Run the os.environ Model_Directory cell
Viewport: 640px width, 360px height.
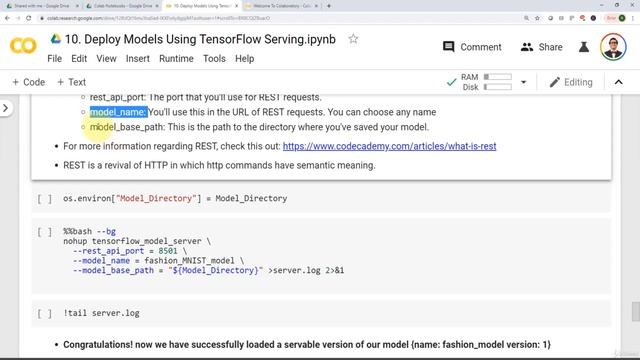[44, 199]
